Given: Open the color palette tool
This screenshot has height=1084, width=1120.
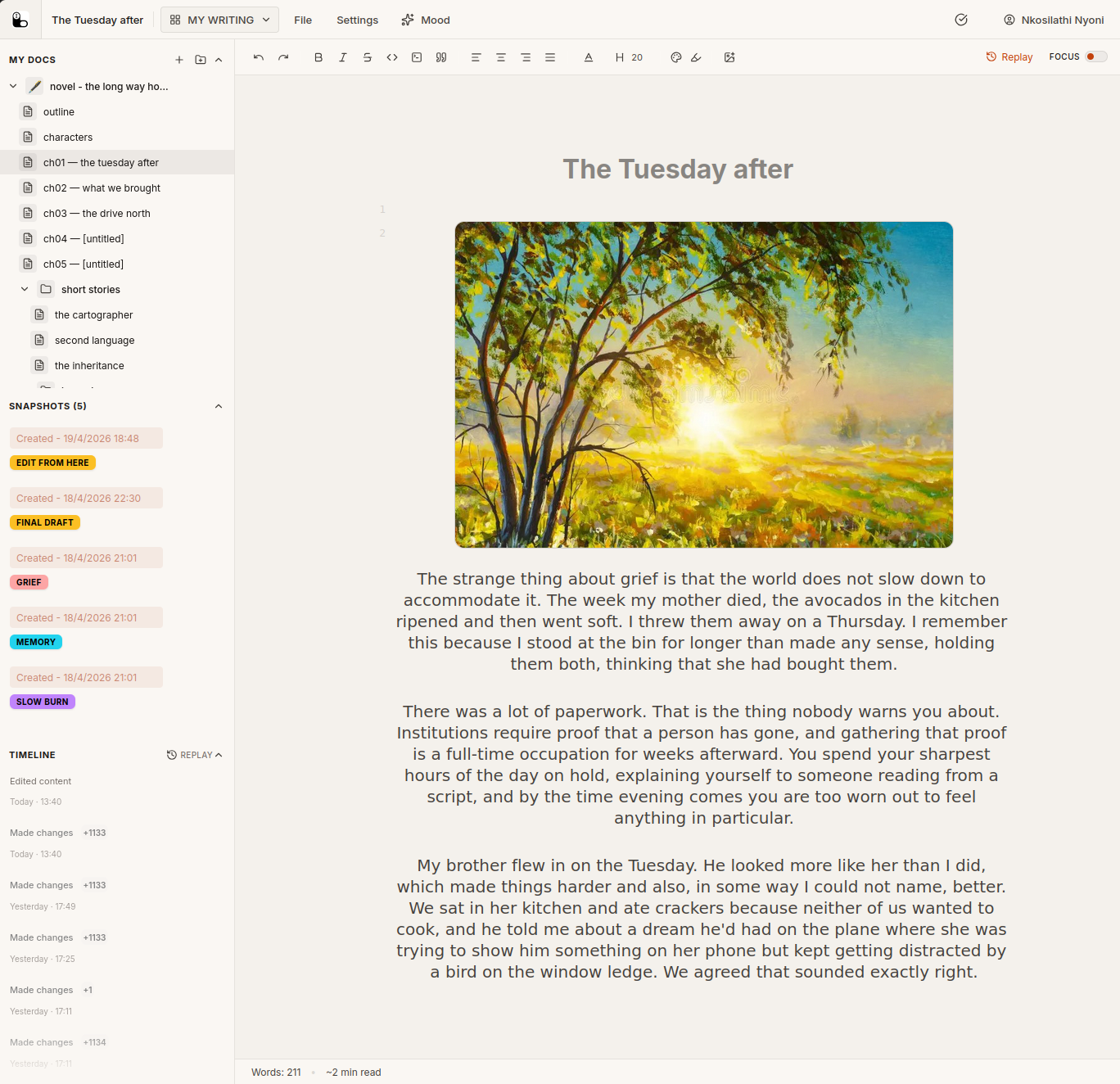Looking at the screenshot, I should 676,57.
